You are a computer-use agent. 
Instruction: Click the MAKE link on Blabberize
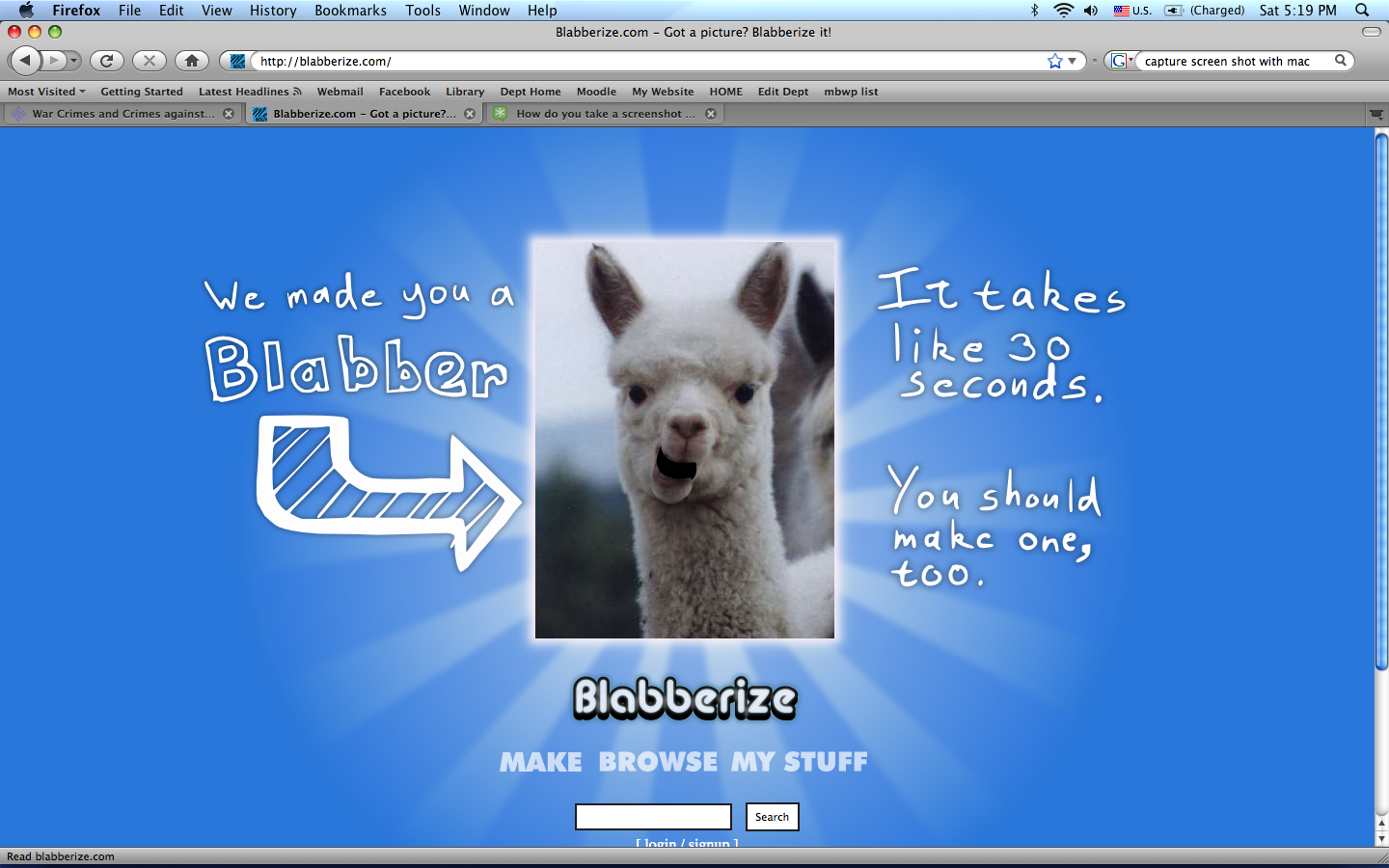541,762
